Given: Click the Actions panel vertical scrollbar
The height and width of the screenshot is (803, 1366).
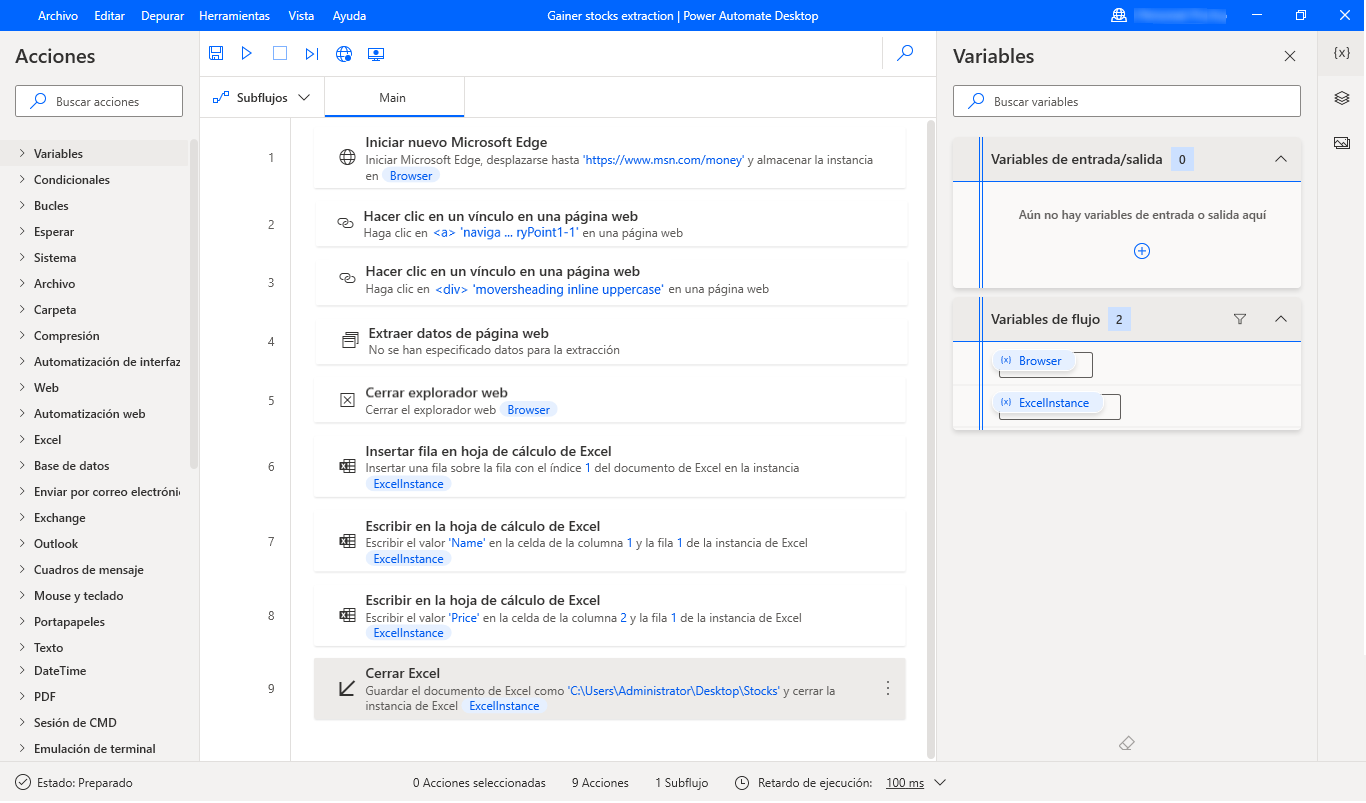Looking at the screenshot, I should point(194,304).
